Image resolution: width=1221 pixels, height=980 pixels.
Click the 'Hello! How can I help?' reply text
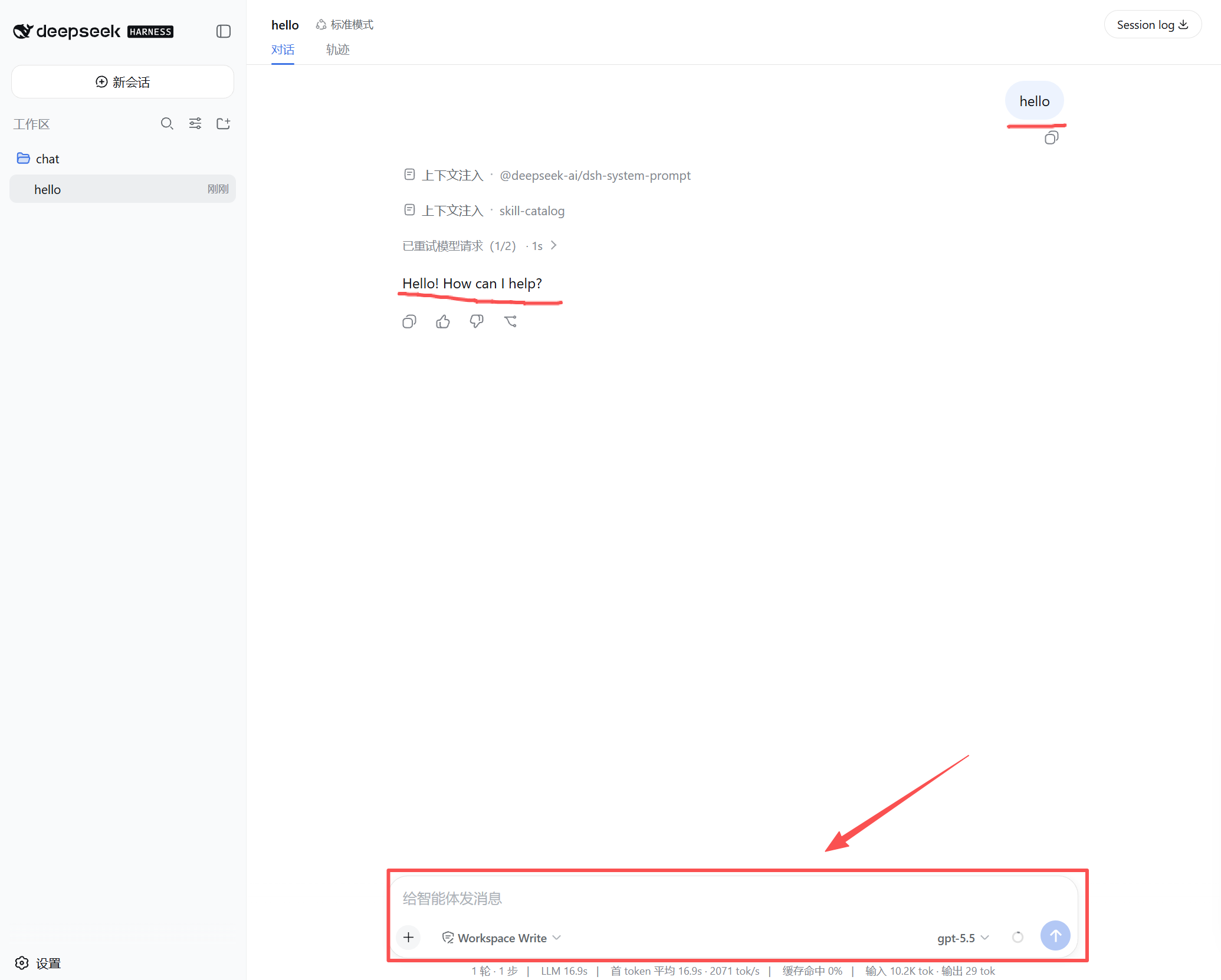pyautogui.click(x=472, y=284)
